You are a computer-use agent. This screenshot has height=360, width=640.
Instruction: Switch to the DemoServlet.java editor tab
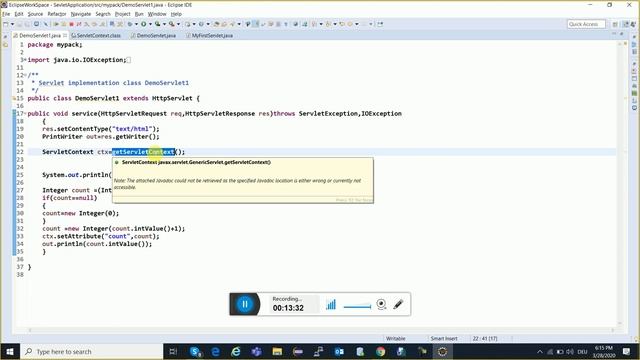(153, 36)
